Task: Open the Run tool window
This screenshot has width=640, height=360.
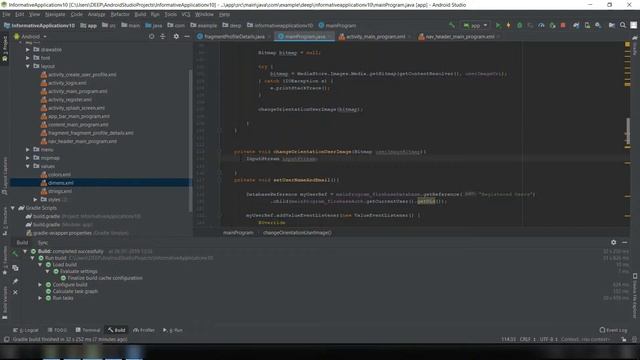Action: tap(173, 330)
